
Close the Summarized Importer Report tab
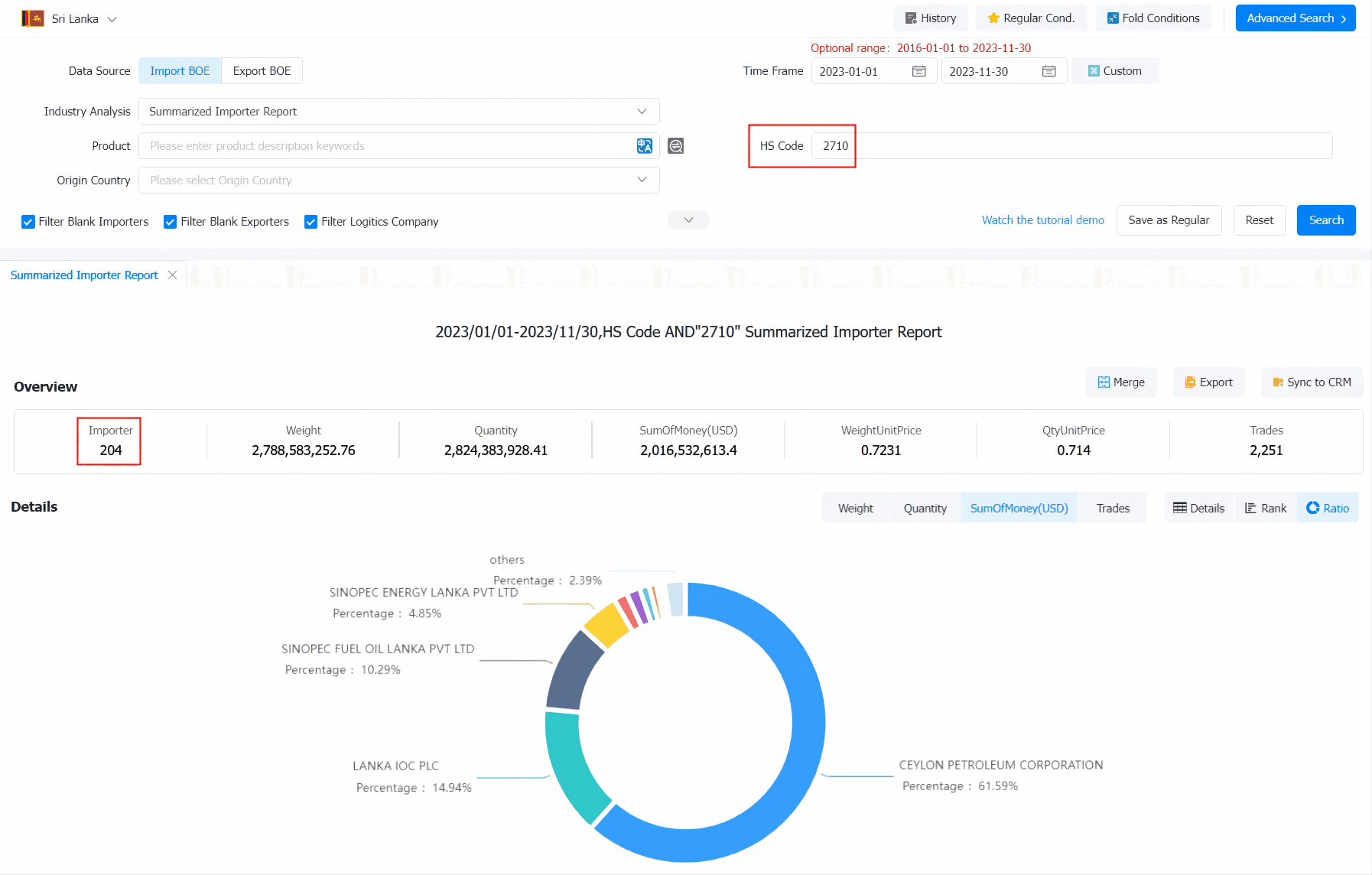click(173, 275)
